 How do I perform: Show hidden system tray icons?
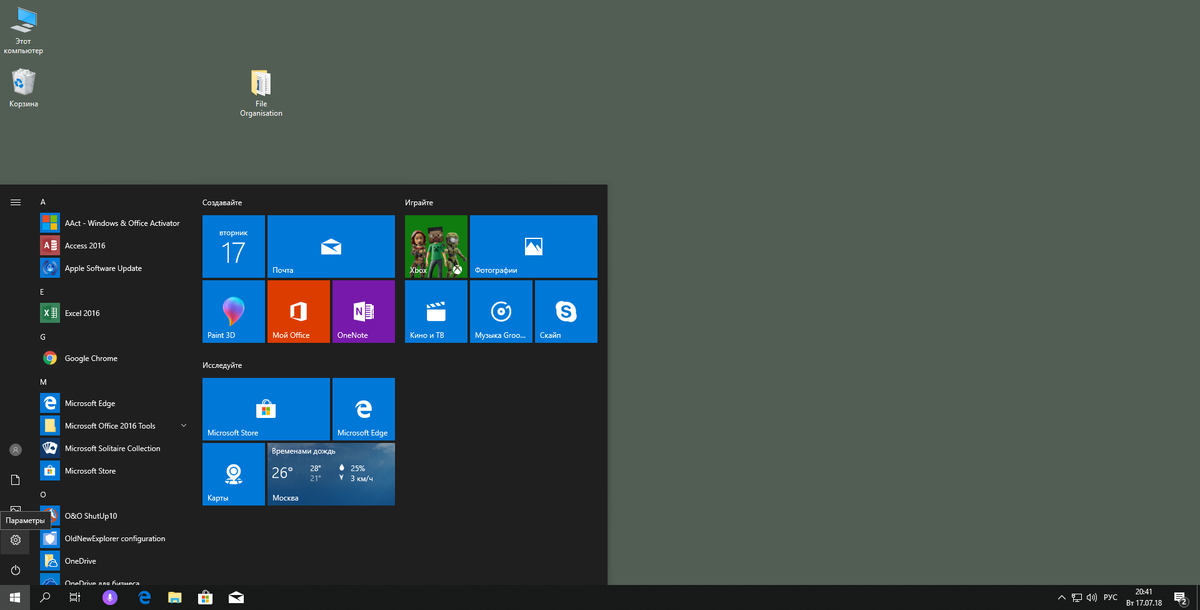tap(1062, 598)
